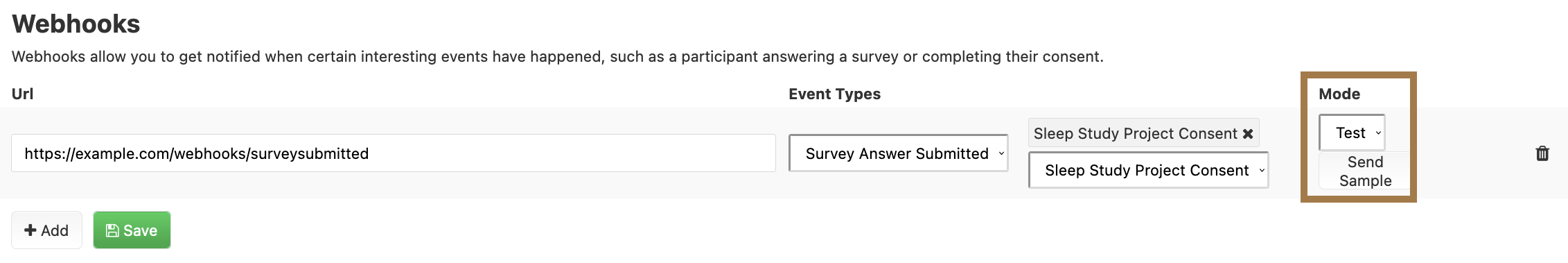Image resolution: width=1568 pixels, height=263 pixels.
Task: Add a new webhook row
Action: pyautogui.click(x=46, y=230)
